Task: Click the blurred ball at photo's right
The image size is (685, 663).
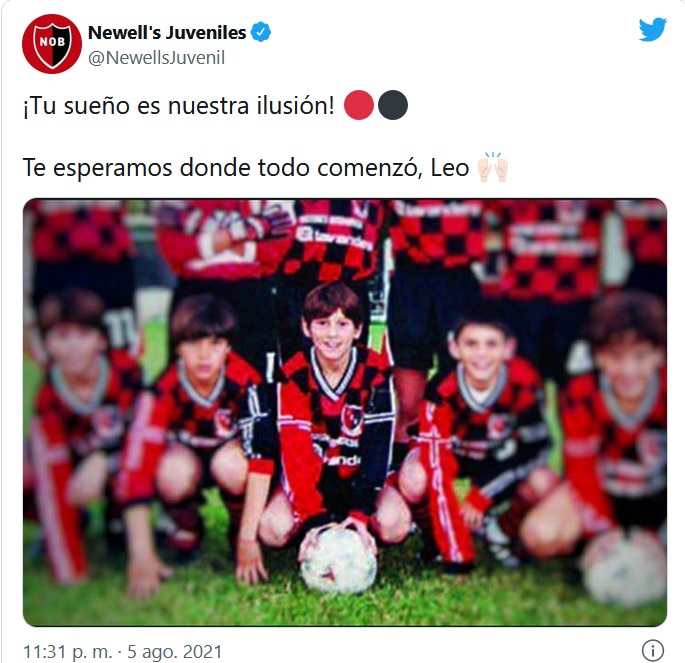Action: [622, 568]
